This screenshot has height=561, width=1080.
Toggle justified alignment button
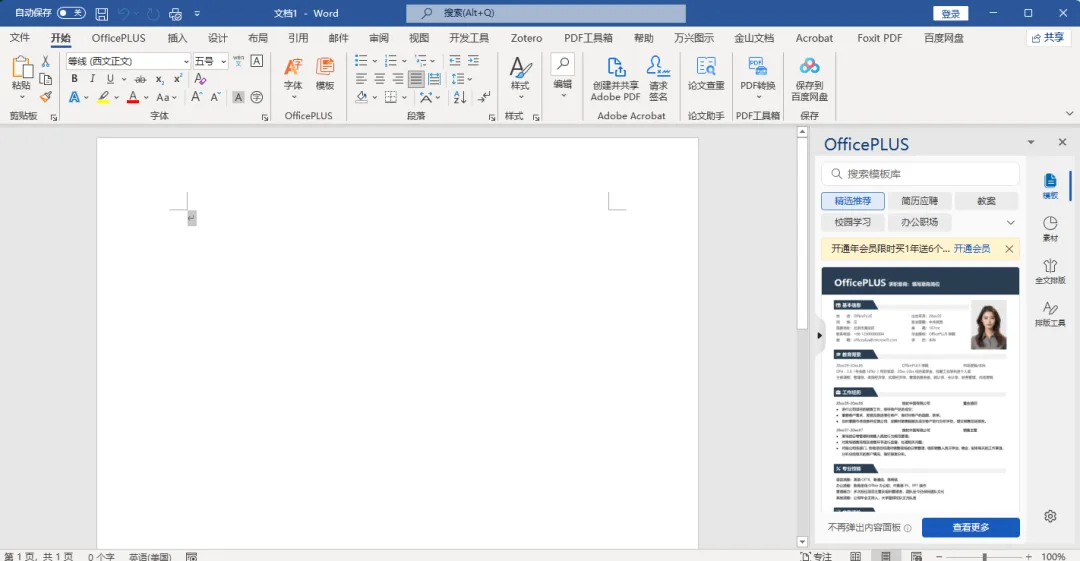pos(416,79)
